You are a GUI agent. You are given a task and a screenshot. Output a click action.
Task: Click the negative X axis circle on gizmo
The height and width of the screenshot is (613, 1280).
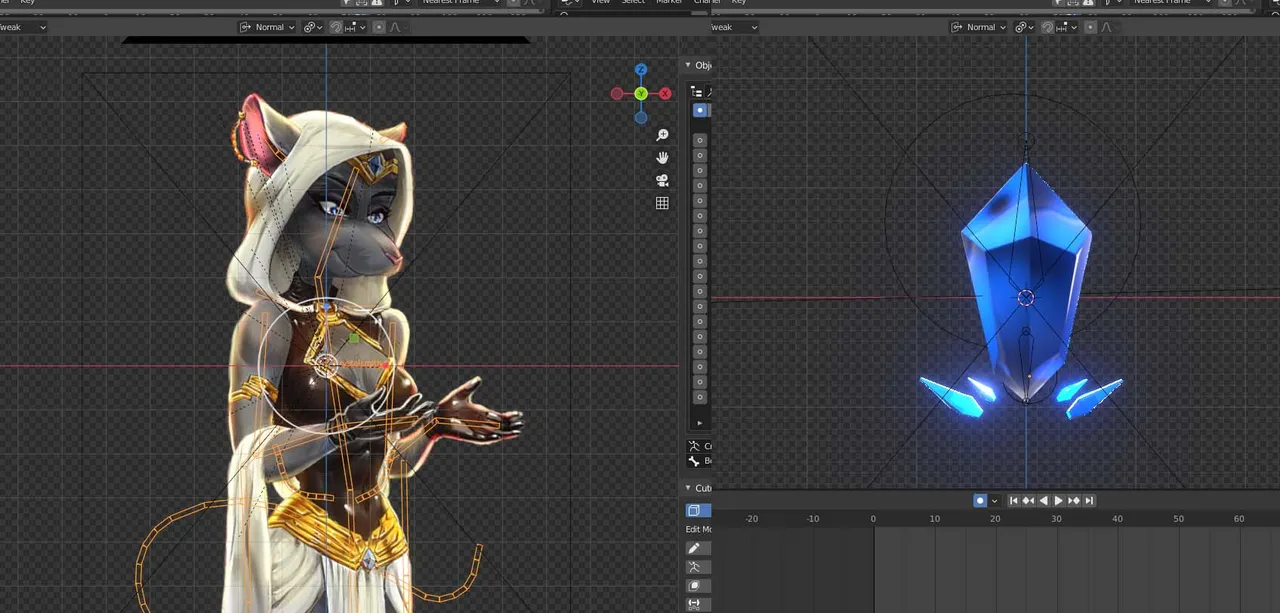(x=617, y=93)
